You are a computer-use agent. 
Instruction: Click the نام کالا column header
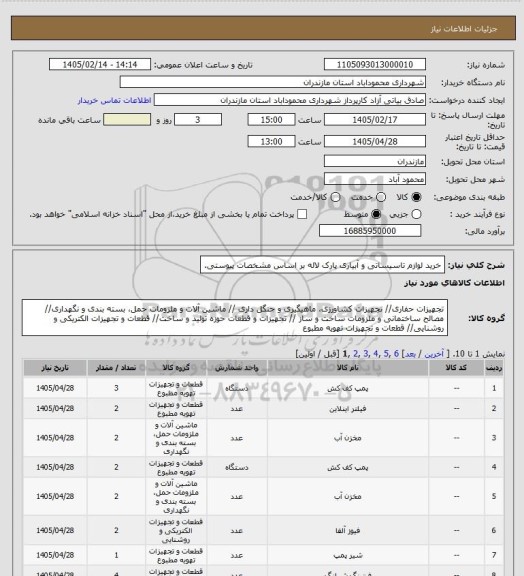[348, 368]
